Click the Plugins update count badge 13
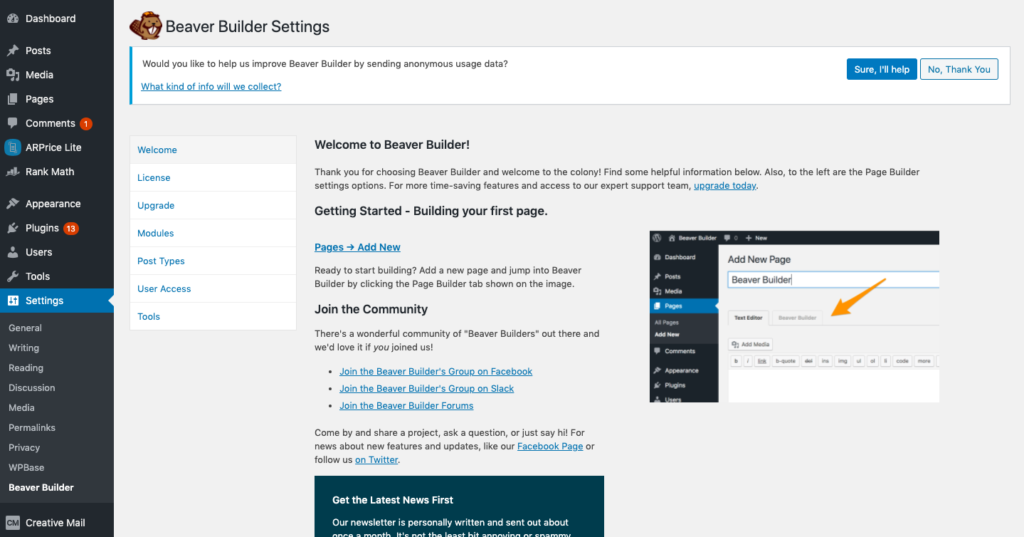 tap(71, 228)
